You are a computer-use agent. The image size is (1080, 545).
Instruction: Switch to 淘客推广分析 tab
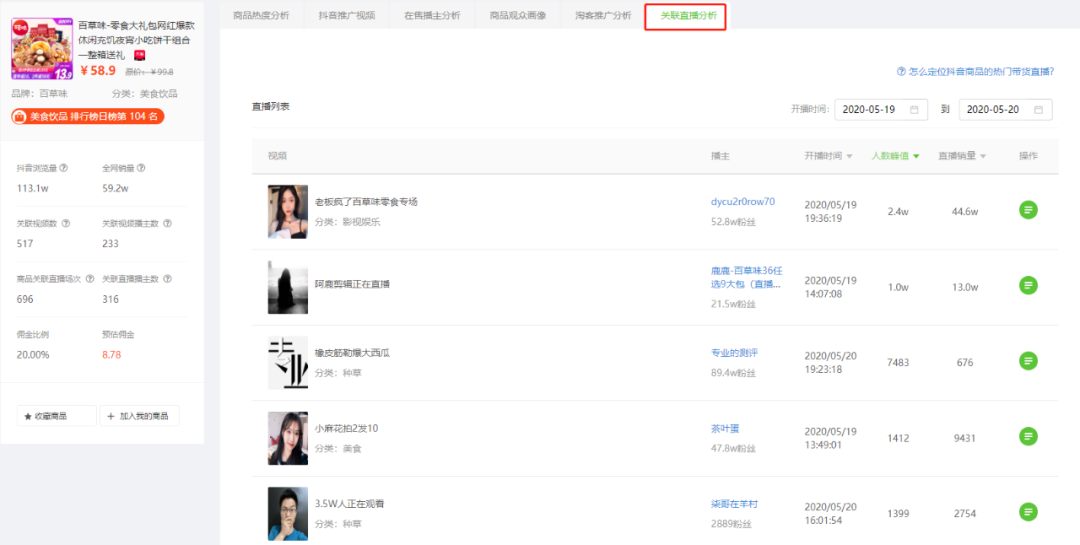(603, 15)
